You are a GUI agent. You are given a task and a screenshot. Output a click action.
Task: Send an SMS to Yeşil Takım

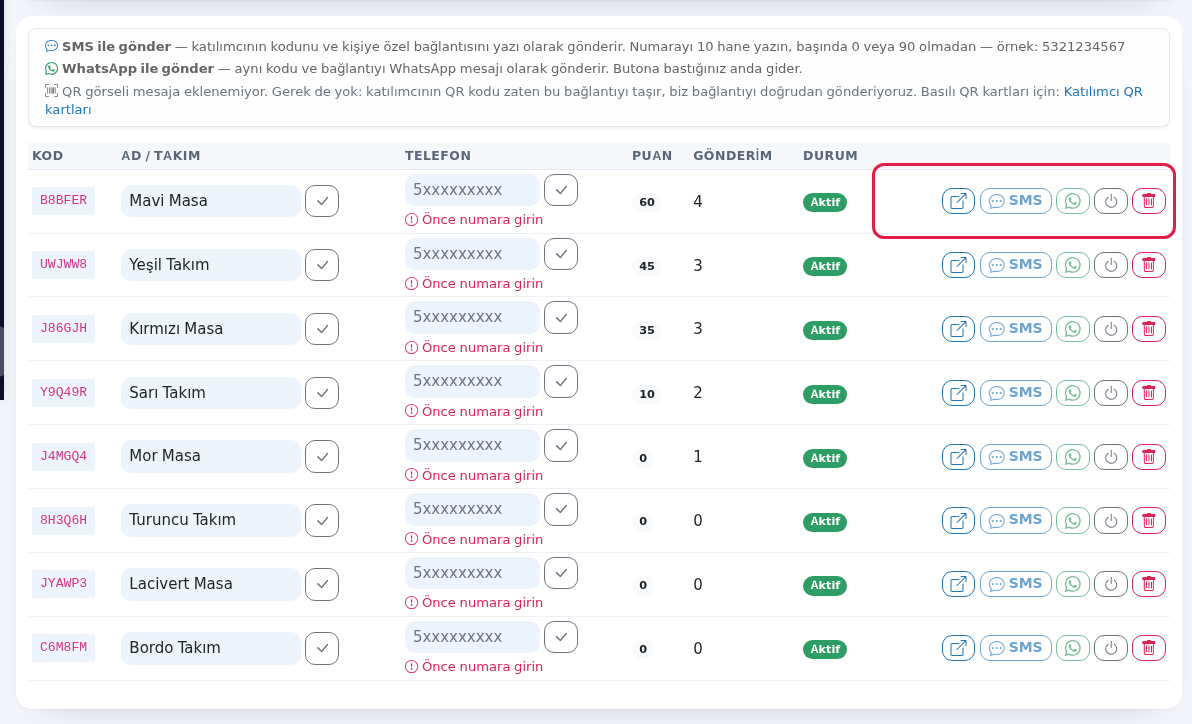pos(1016,265)
